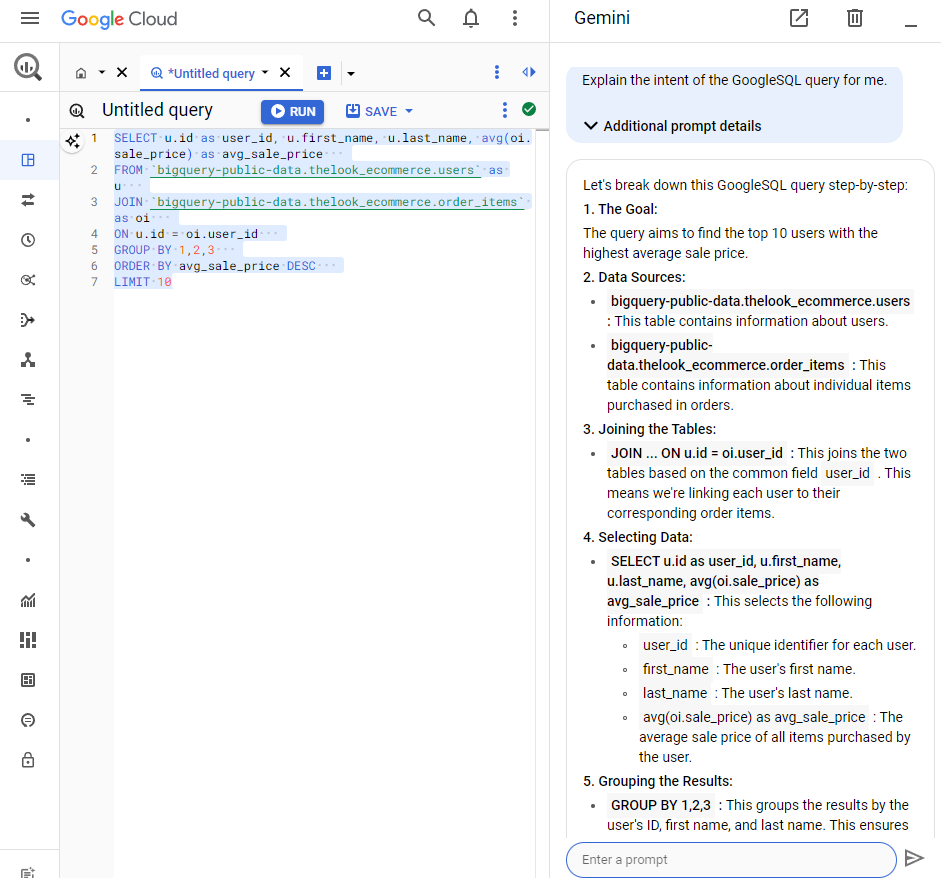Open the BI Engine table sidebar icon

(28, 680)
